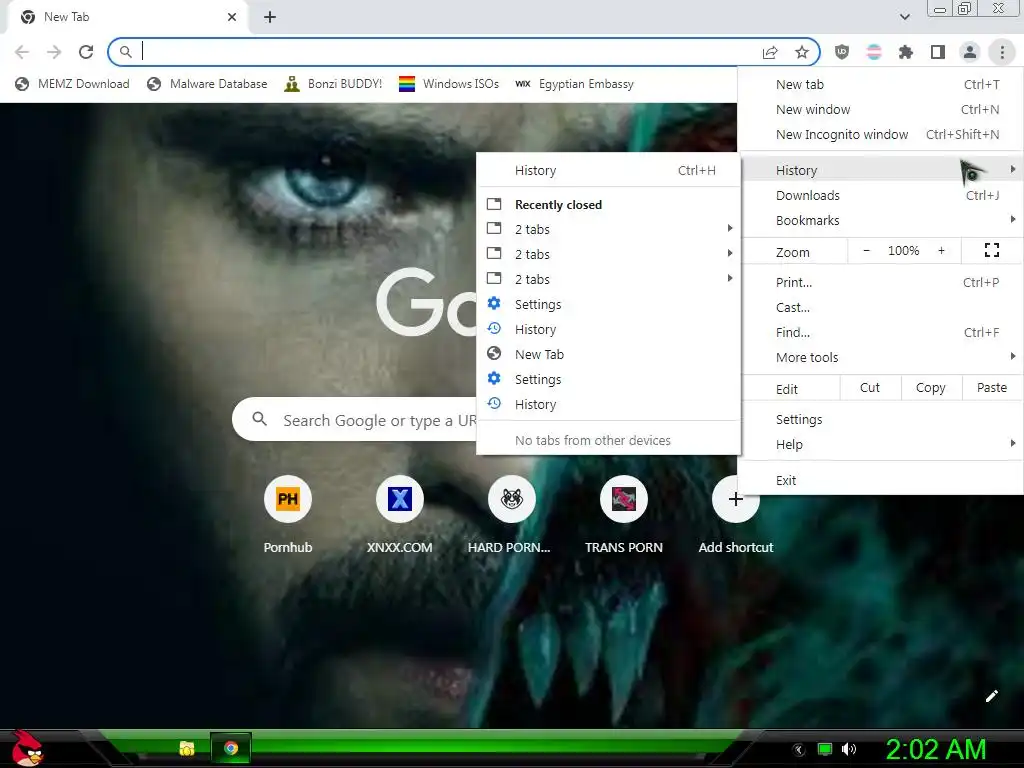Reopen the first Settings entry in recently closed
The image size is (1024, 768).
[x=609, y=304]
